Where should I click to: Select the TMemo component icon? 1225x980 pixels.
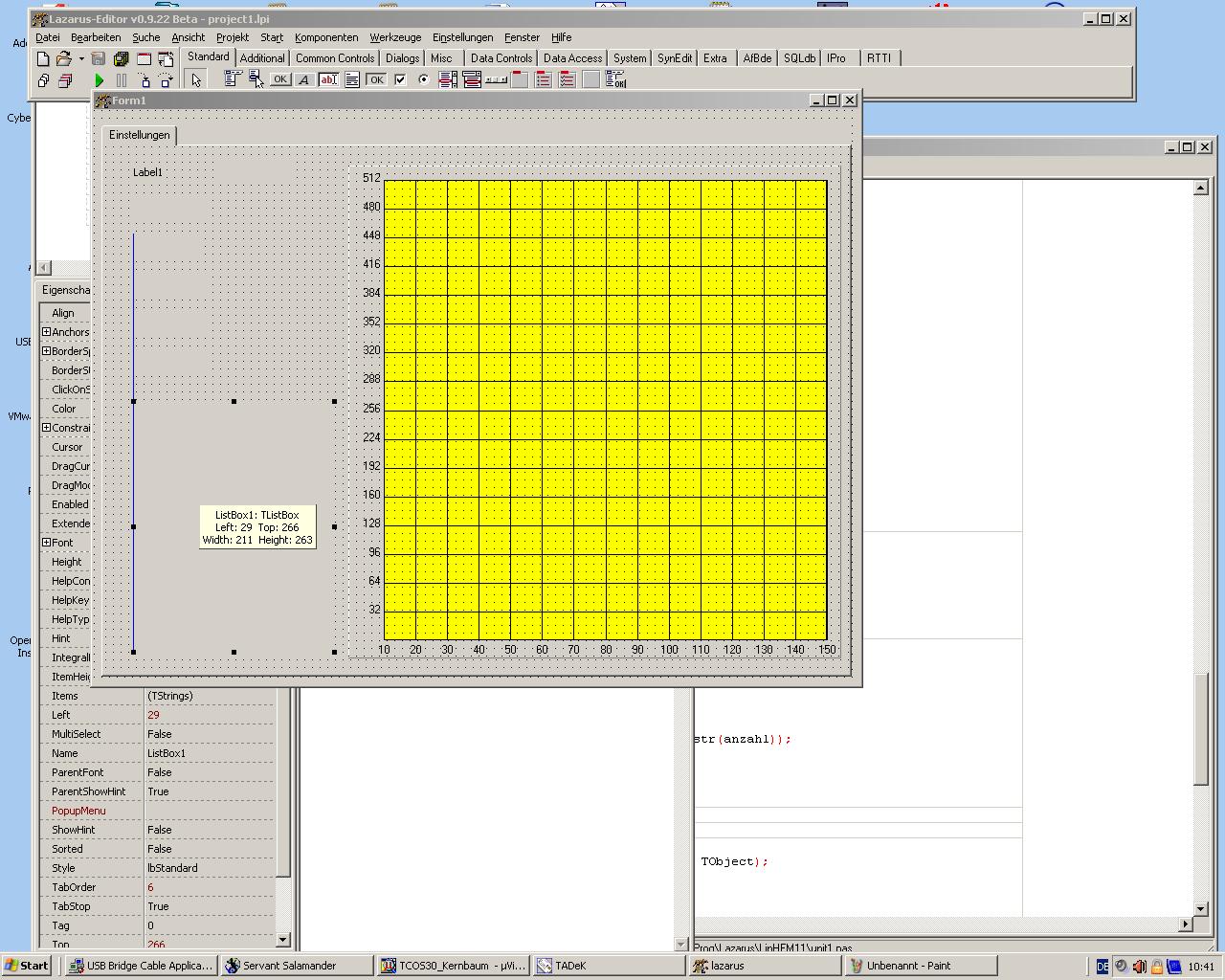point(352,80)
